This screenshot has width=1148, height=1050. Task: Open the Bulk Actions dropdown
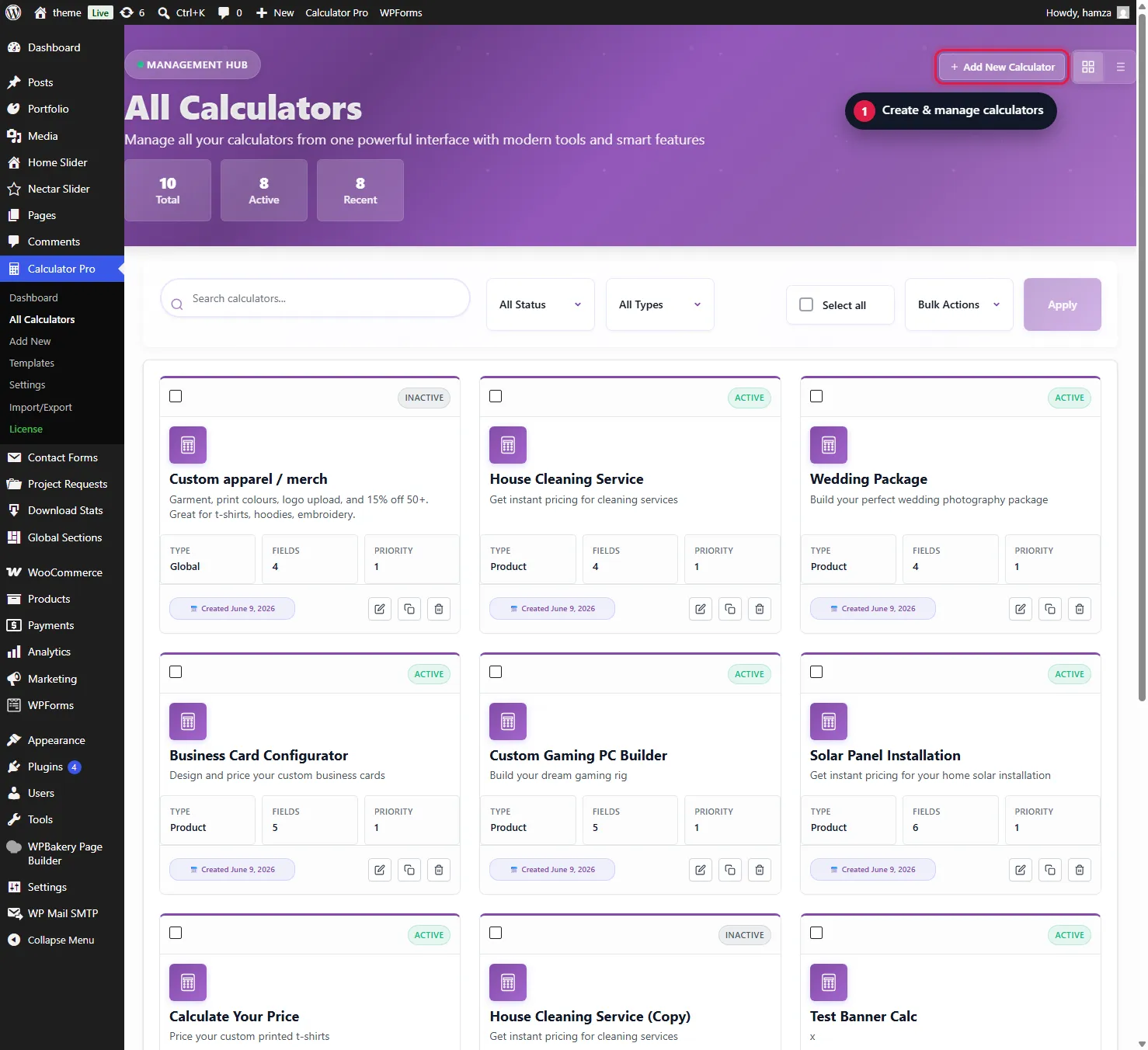coord(959,304)
